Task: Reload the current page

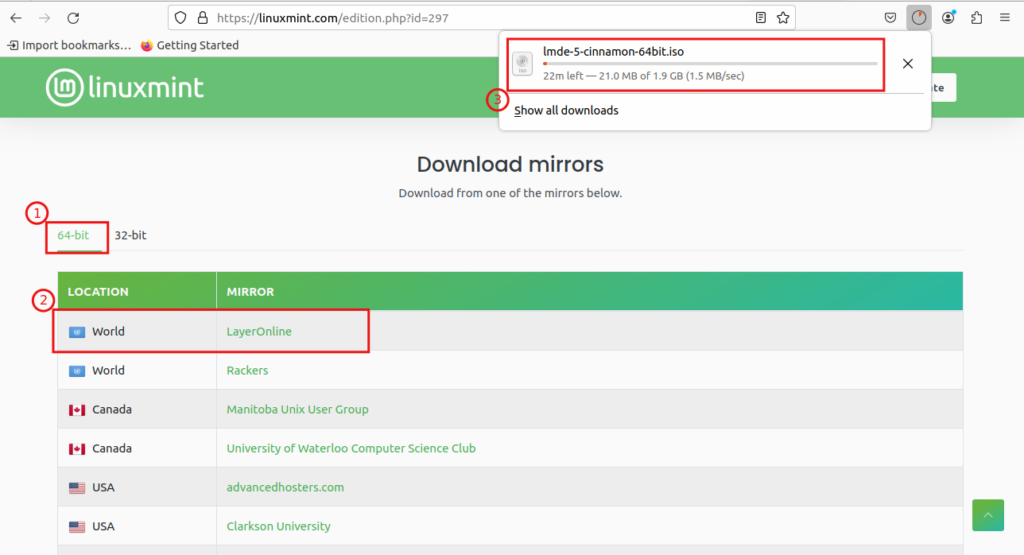Action: [73, 18]
